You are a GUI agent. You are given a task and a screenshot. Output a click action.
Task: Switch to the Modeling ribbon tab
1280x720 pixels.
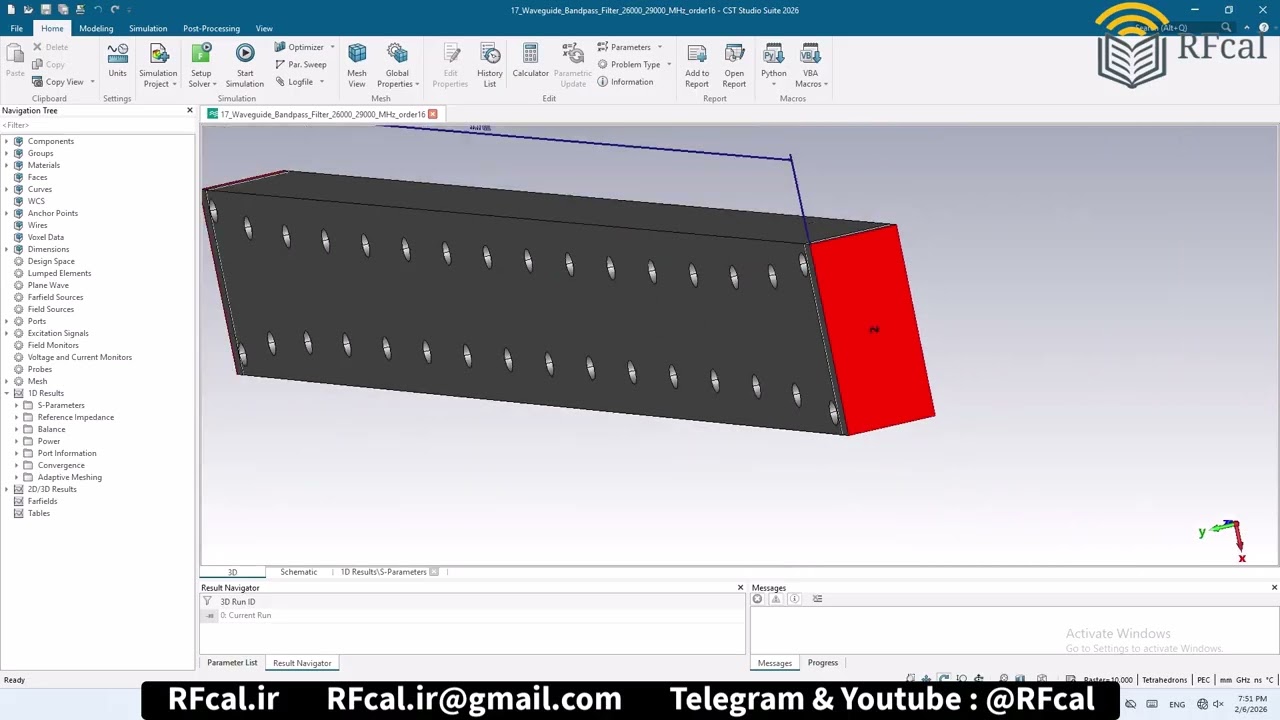tap(96, 28)
